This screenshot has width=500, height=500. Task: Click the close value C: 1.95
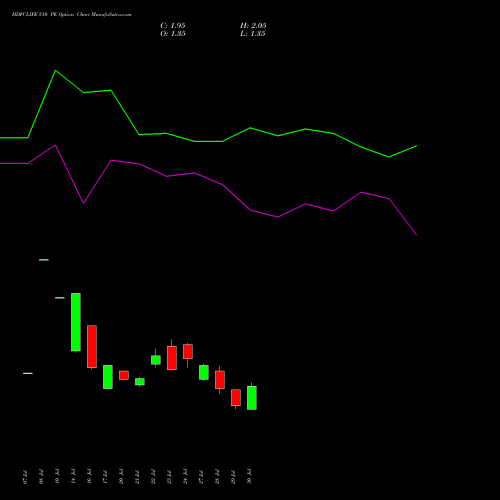pos(173,26)
